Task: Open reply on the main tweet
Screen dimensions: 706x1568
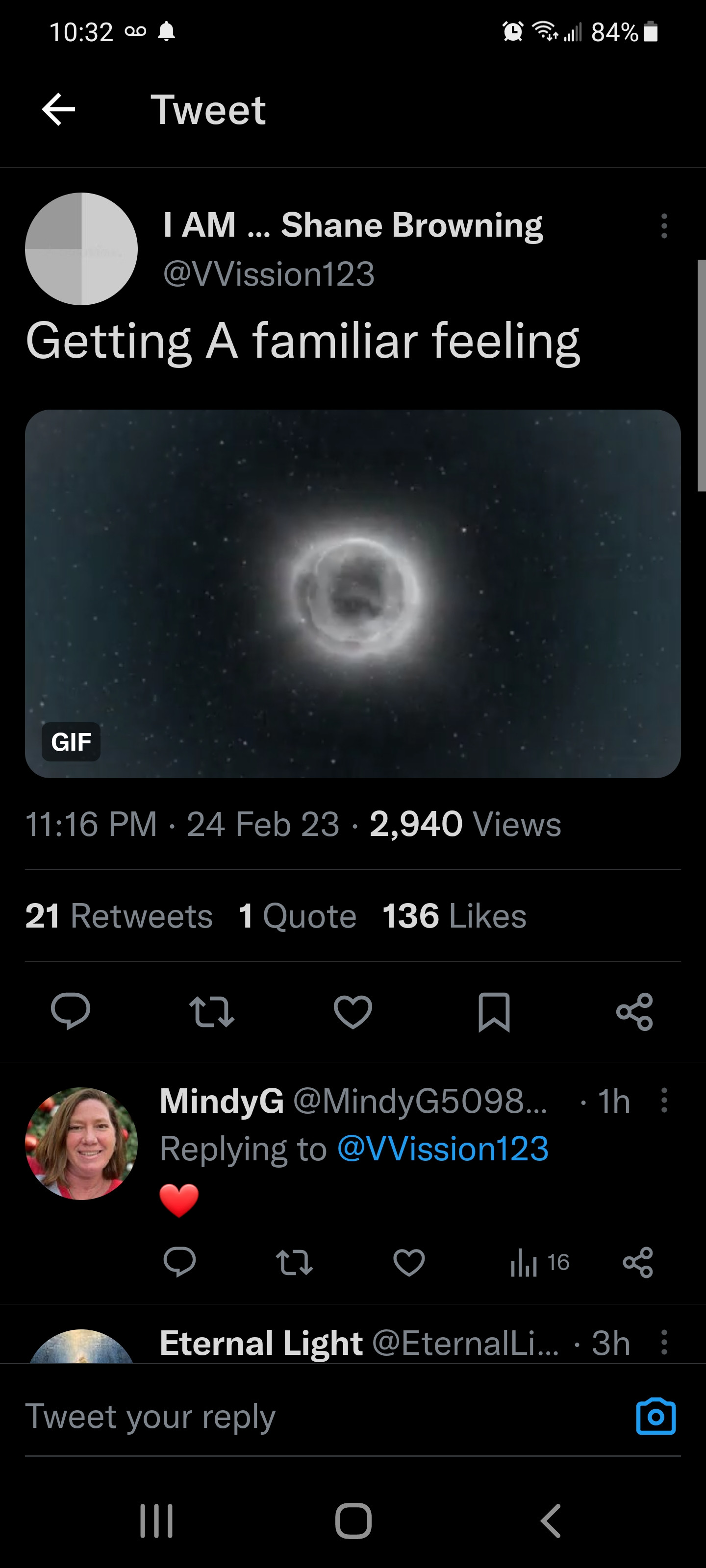Action: [x=71, y=1011]
